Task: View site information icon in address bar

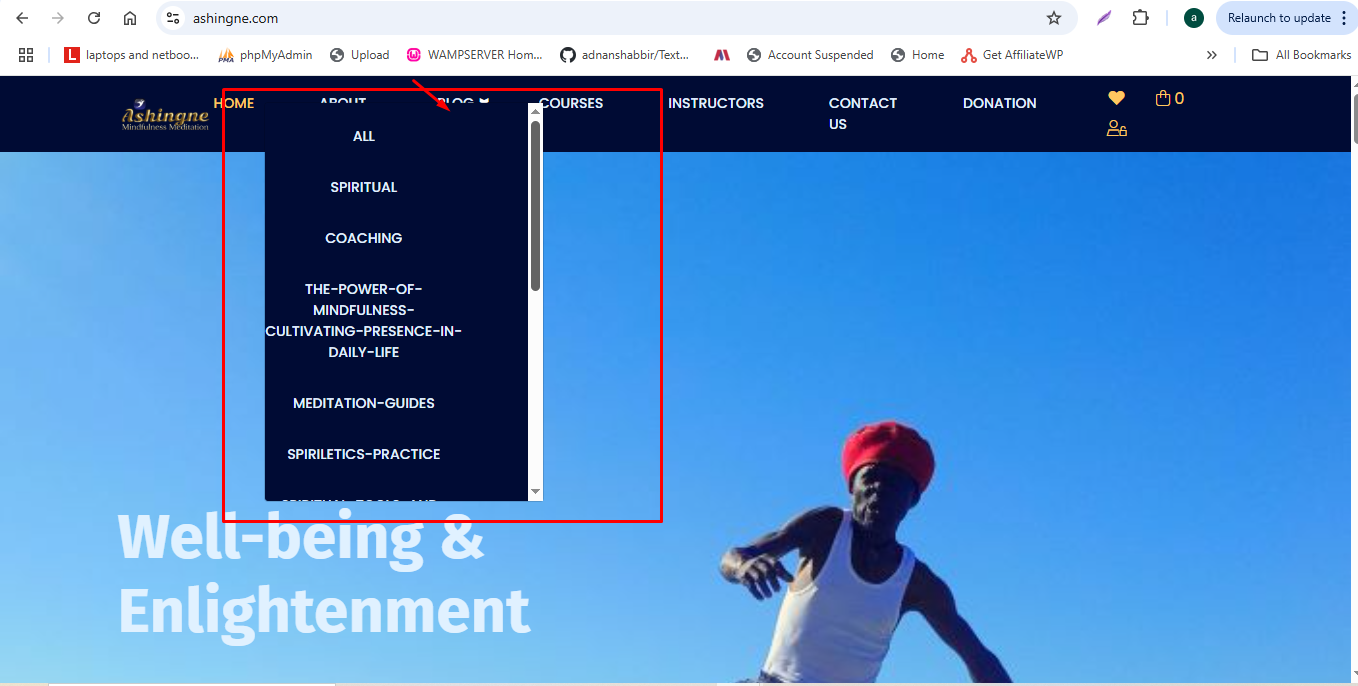Action: pos(173,18)
